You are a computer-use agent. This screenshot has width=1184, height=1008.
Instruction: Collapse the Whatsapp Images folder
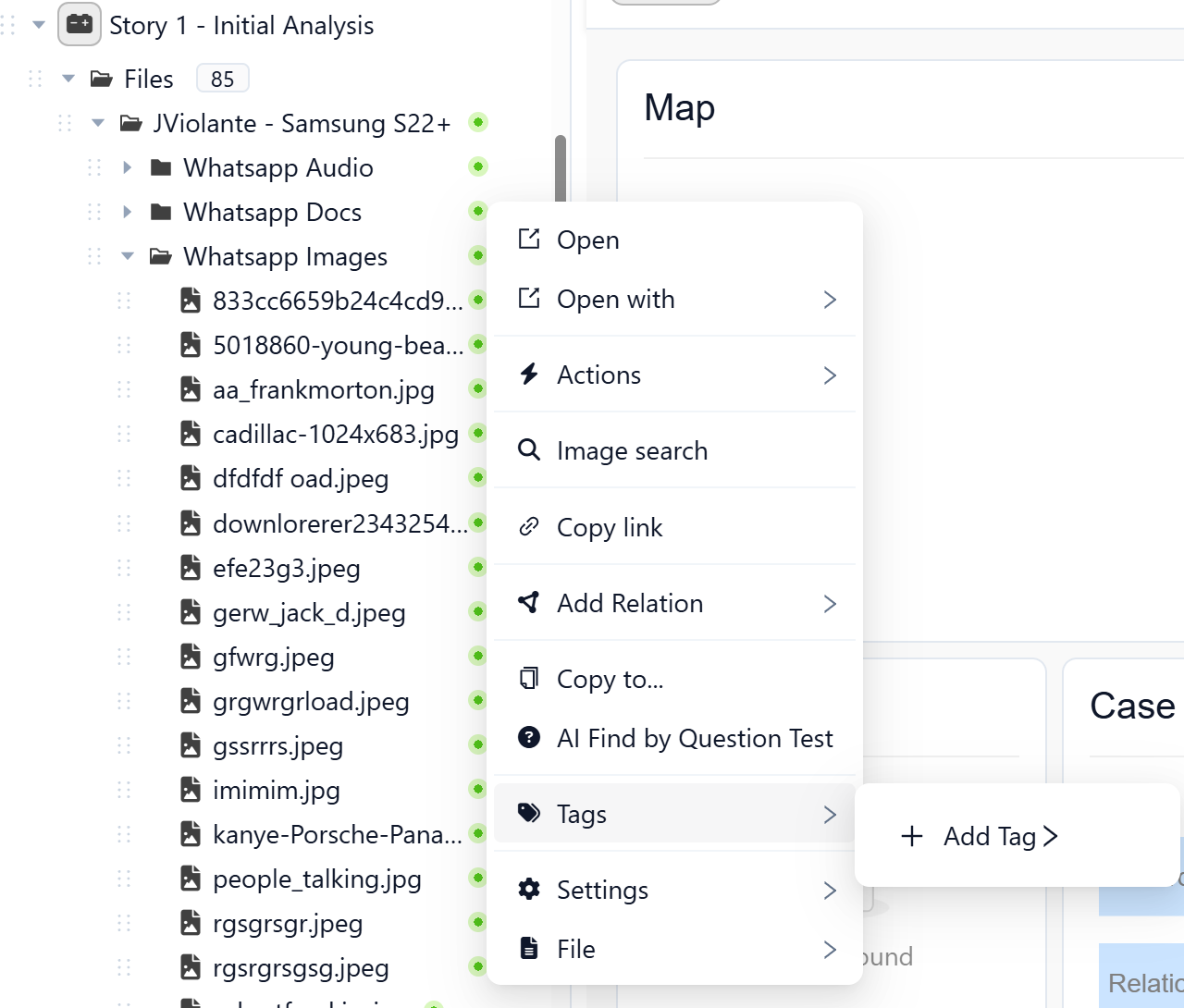pos(128,256)
